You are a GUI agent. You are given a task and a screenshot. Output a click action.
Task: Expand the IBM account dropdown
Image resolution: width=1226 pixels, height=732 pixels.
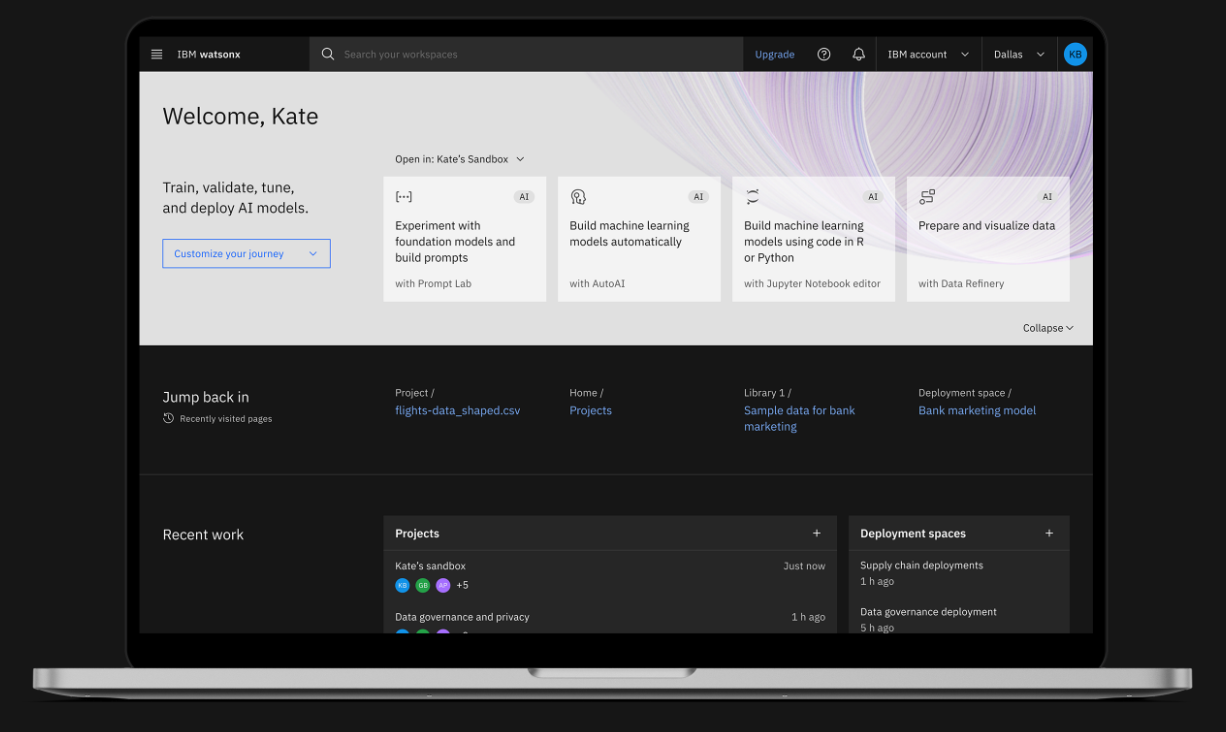[928, 55]
